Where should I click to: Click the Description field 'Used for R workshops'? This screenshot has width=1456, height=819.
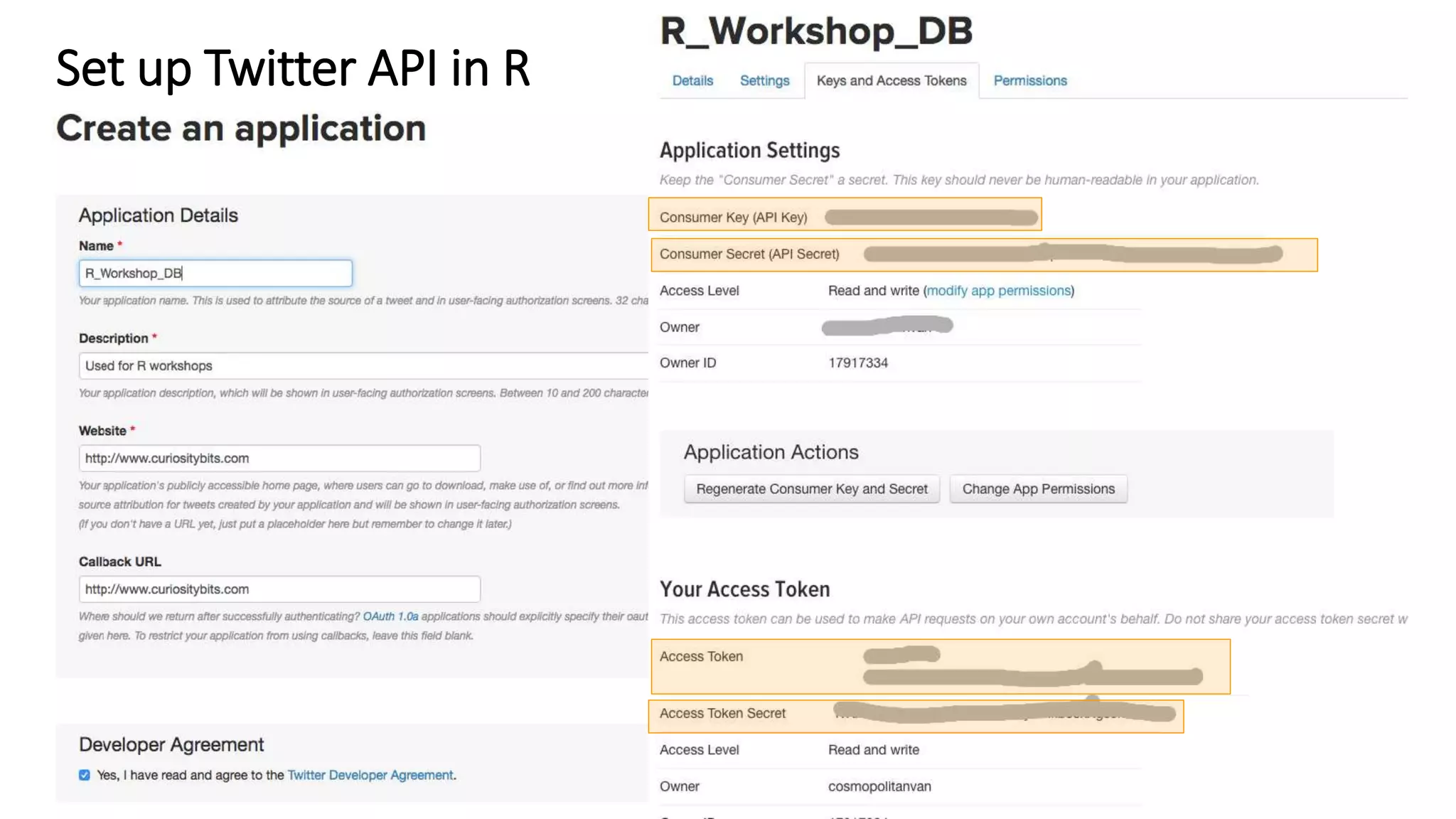(363, 365)
